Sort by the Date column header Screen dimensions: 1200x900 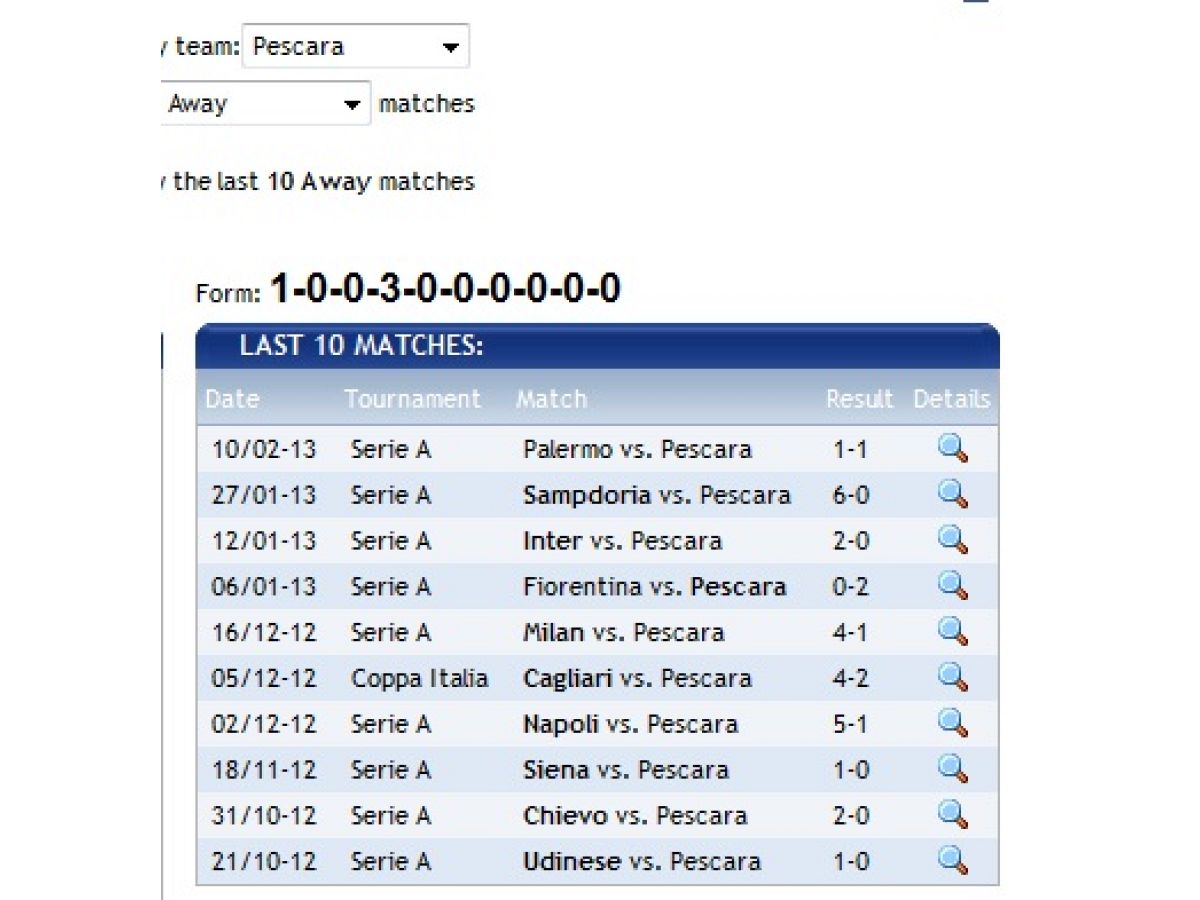pyautogui.click(x=232, y=399)
